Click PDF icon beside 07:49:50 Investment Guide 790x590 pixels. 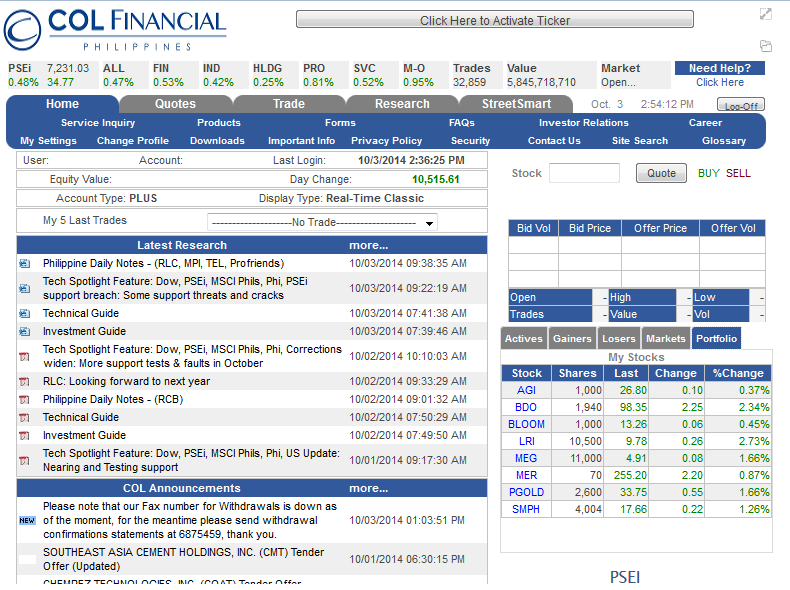point(24,435)
